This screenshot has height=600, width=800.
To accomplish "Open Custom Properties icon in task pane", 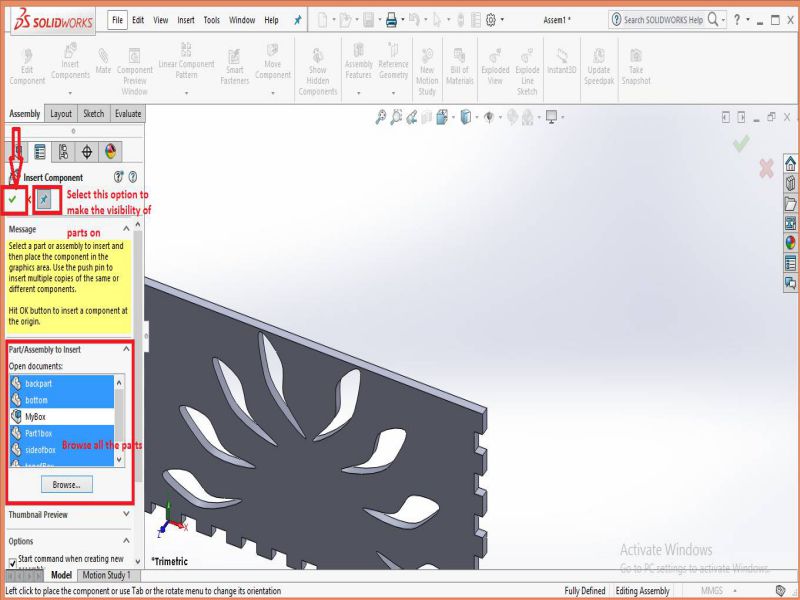I will 790,263.
